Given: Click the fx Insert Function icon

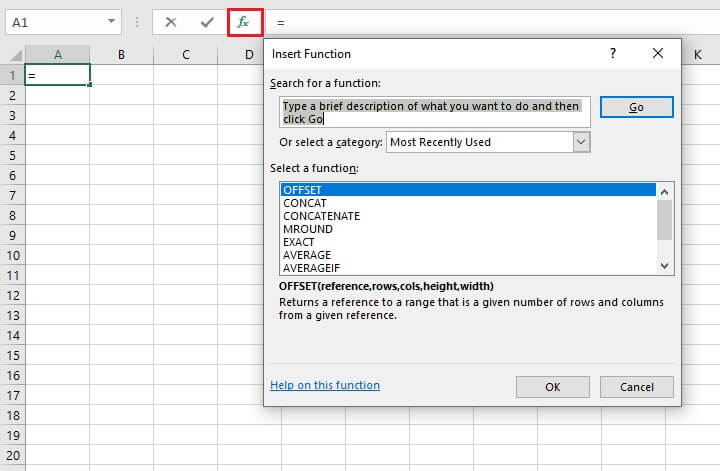Looking at the screenshot, I should click(x=245, y=21).
